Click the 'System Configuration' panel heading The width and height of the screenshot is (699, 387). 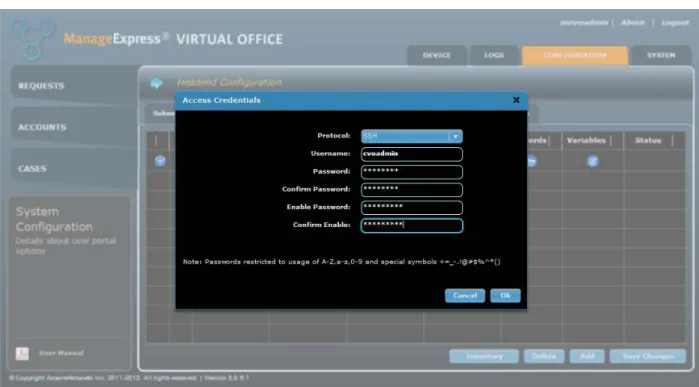[x=54, y=219]
